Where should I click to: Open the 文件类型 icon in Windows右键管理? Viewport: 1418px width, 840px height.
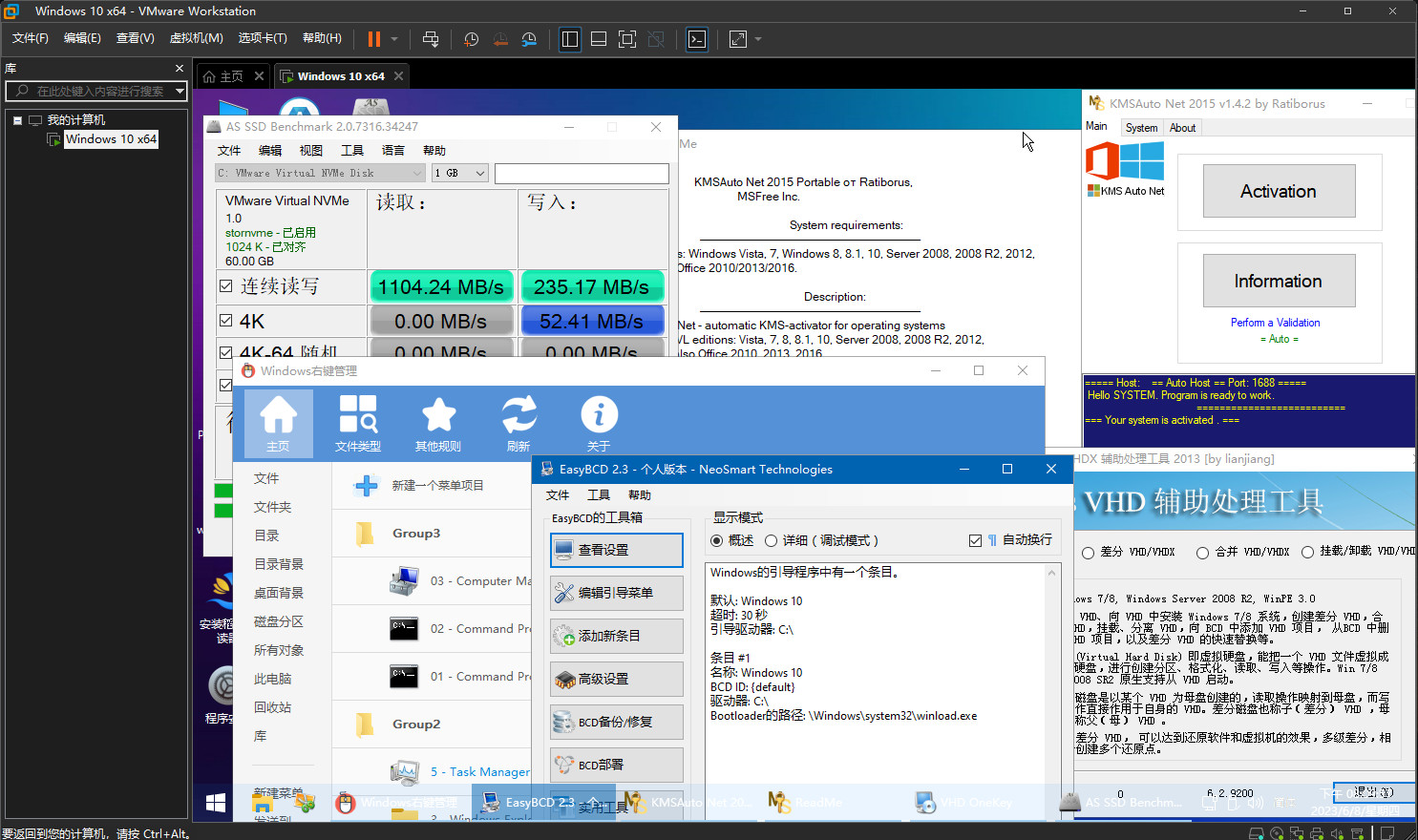click(x=358, y=423)
